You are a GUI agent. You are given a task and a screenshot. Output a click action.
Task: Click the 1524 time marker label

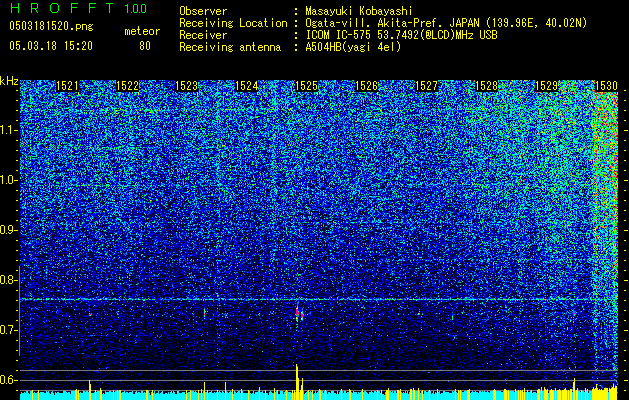247,86
